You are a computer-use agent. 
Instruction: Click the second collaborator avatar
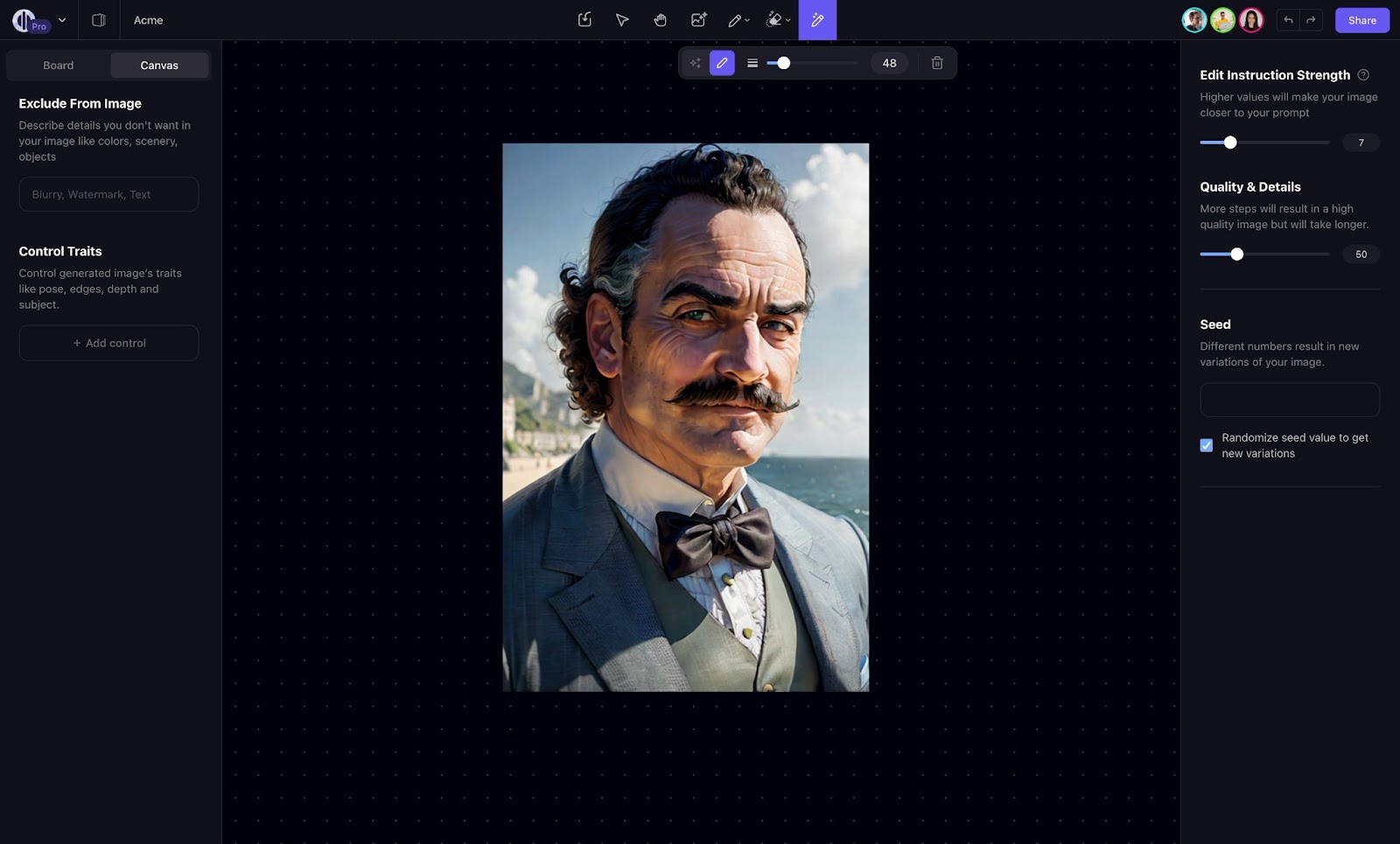[x=1222, y=20]
